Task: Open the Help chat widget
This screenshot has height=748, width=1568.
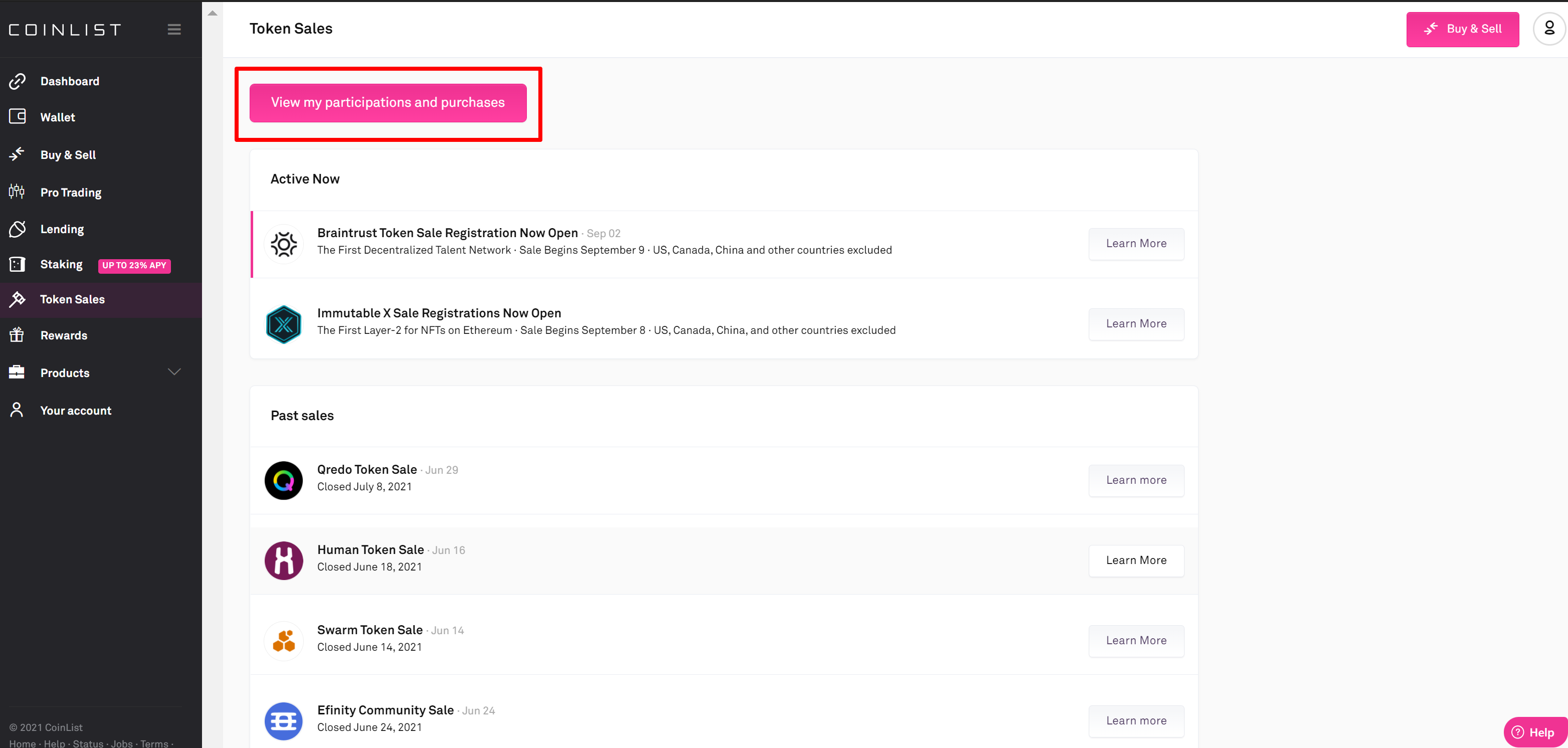Action: (x=1534, y=732)
